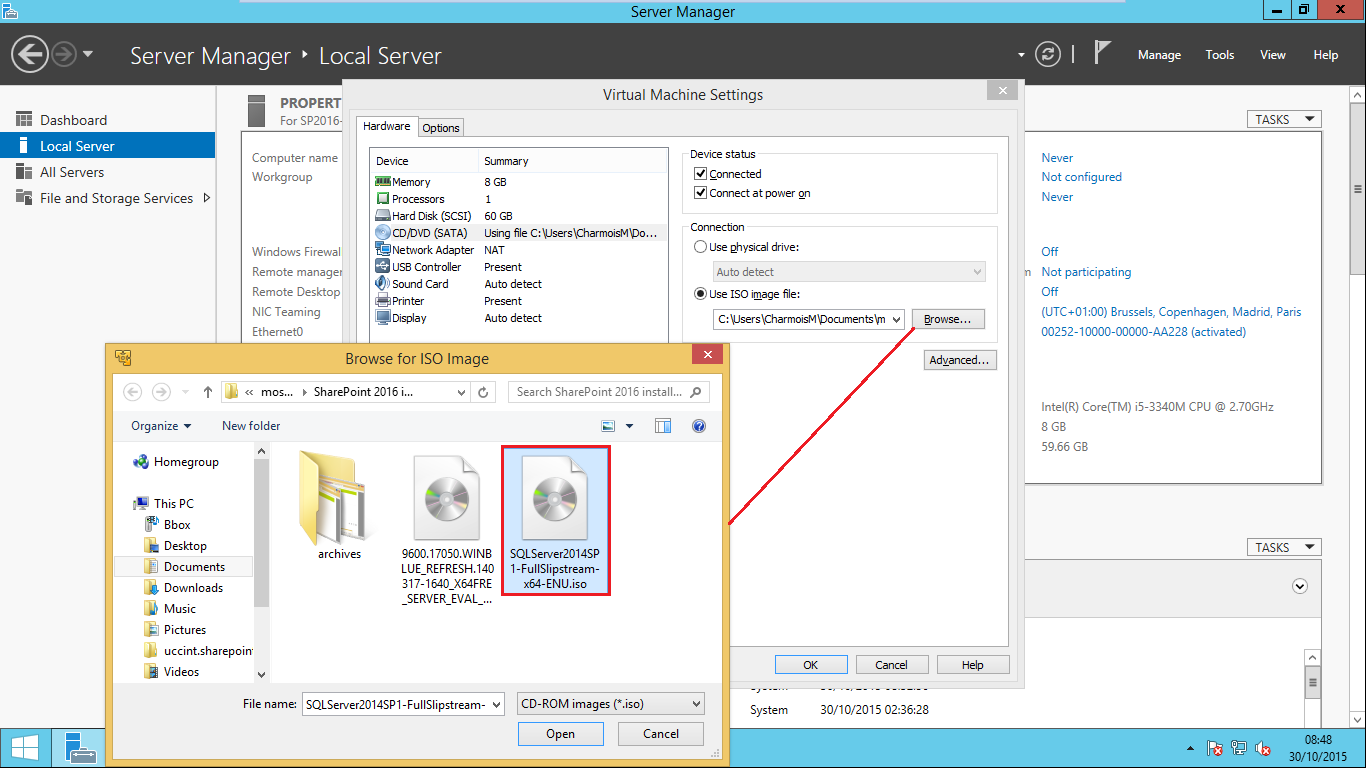Click the change view icon in browse dialog
1366x768 pixels.
coord(607,426)
